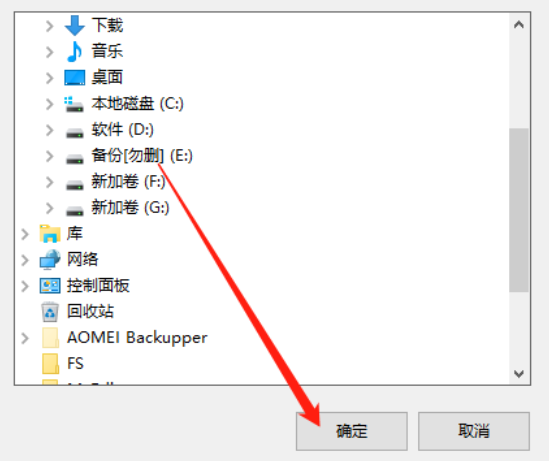This screenshot has height=461, width=549.
Task: Expand the 备份[勿删] (E:) drive
Action: (49, 156)
